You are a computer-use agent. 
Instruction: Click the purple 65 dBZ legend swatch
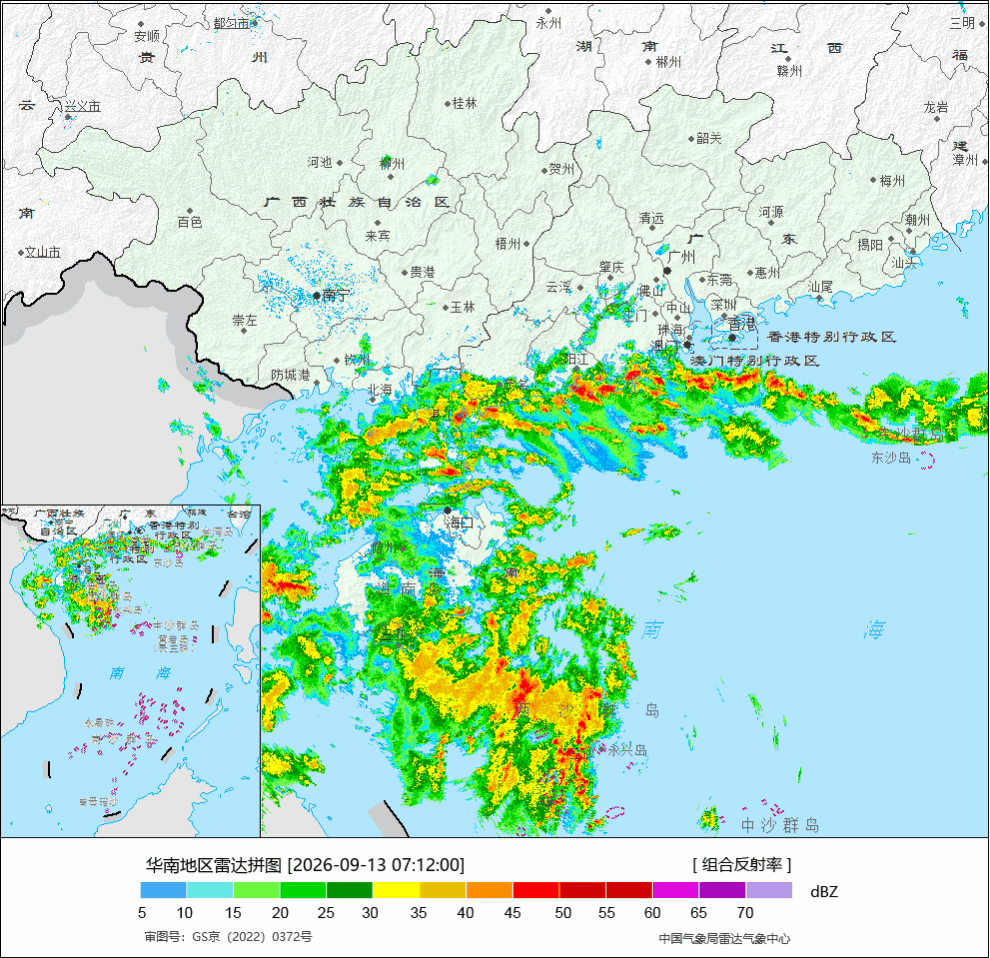click(x=722, y=890)
